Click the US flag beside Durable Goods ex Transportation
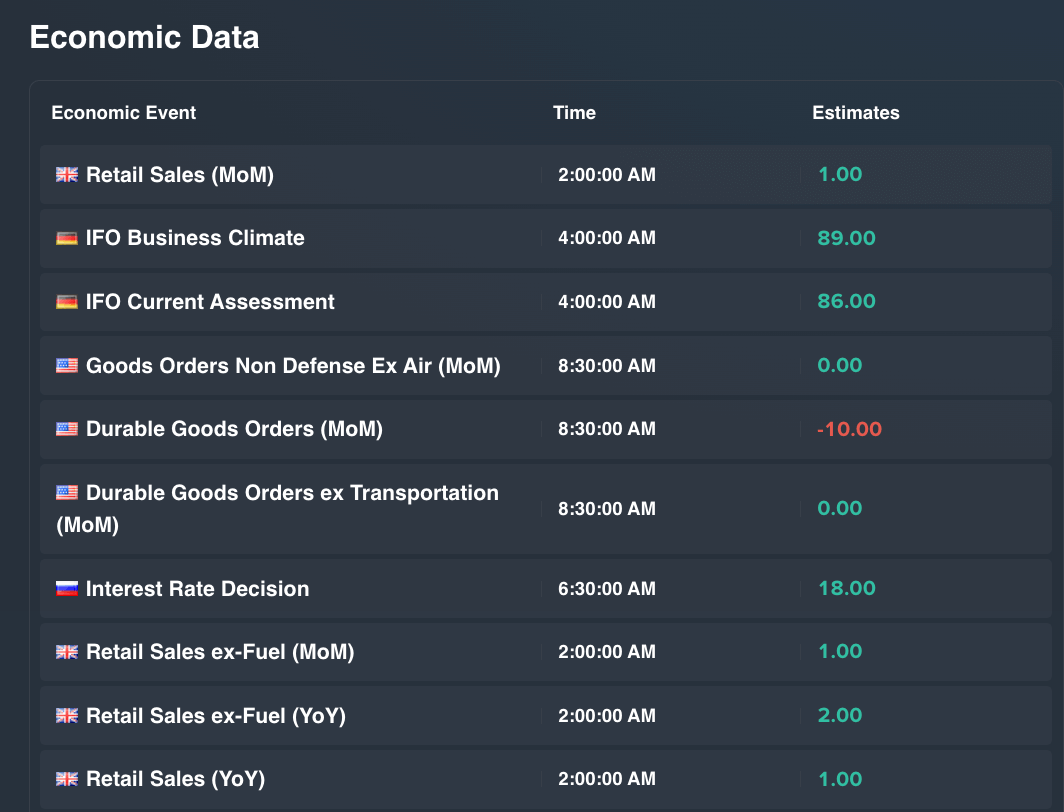Viewport: 1064px width, 812px height. [x=67, y=493]
